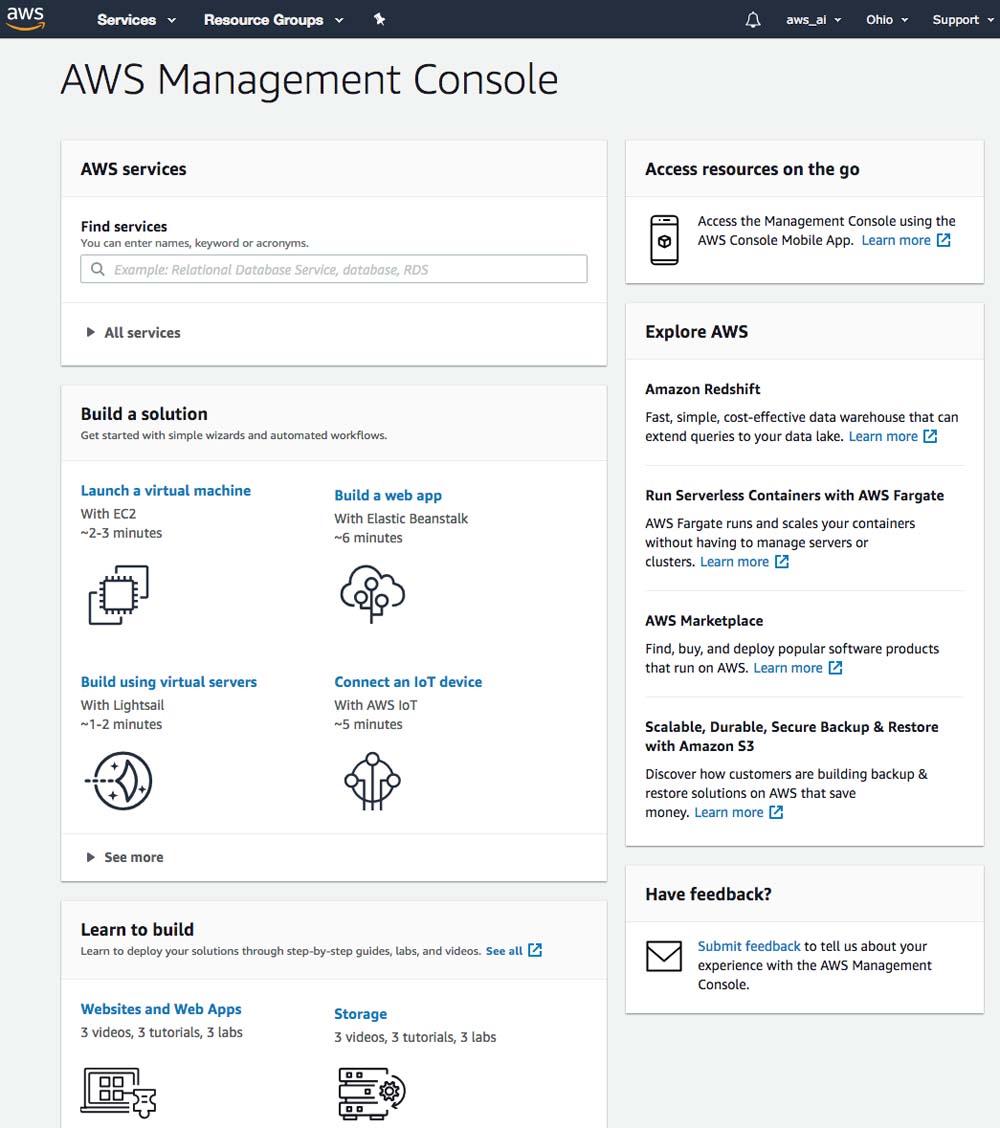Click the AWS logo in header
Viewport: 1000px width, 1128px height.
[x=25, y=18]
